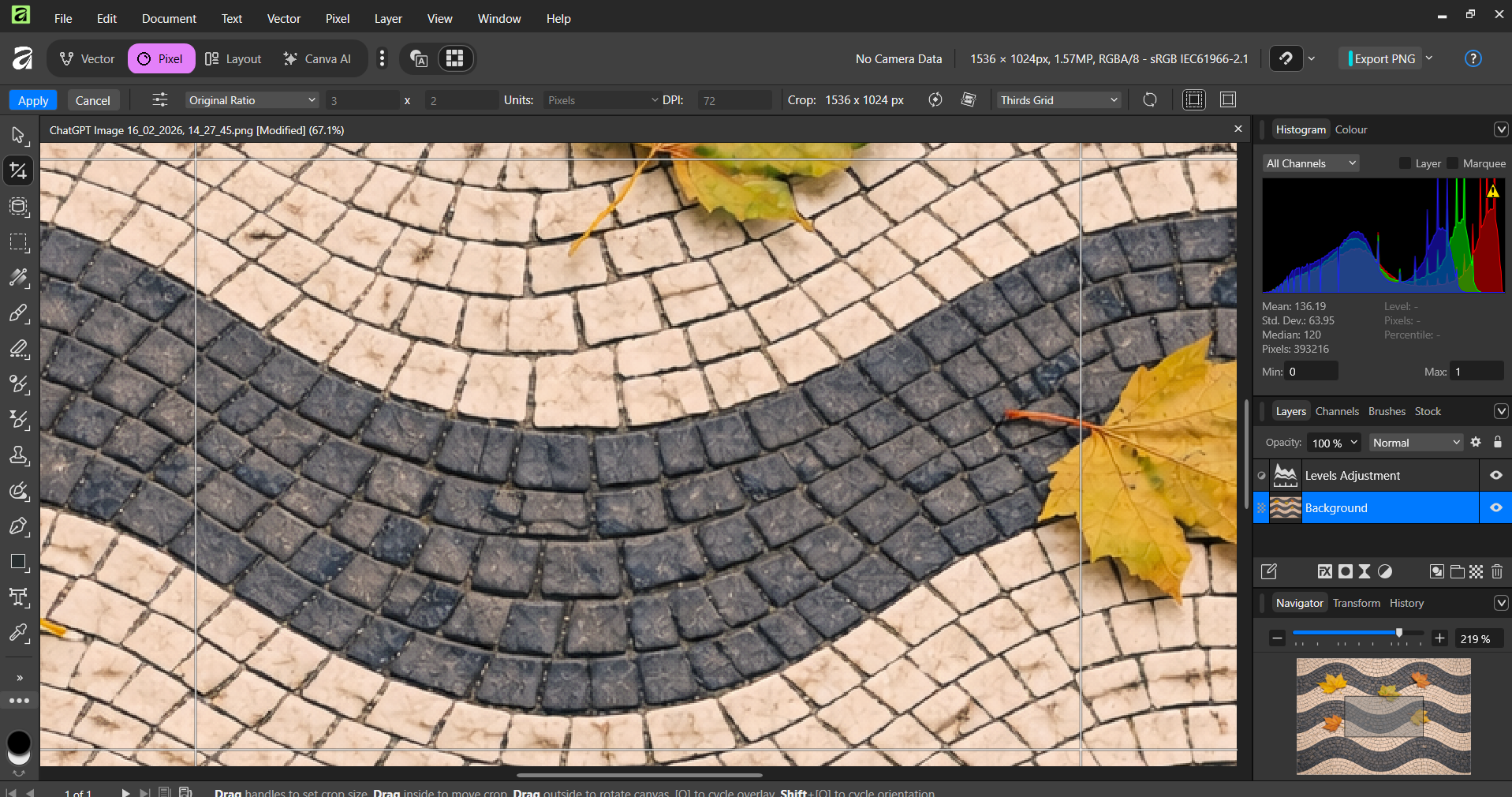1512x797 pixels.
Task: Open the Thirds Grid overlay dropdown
Action: pyautogui.click(x=1058, y=100)
